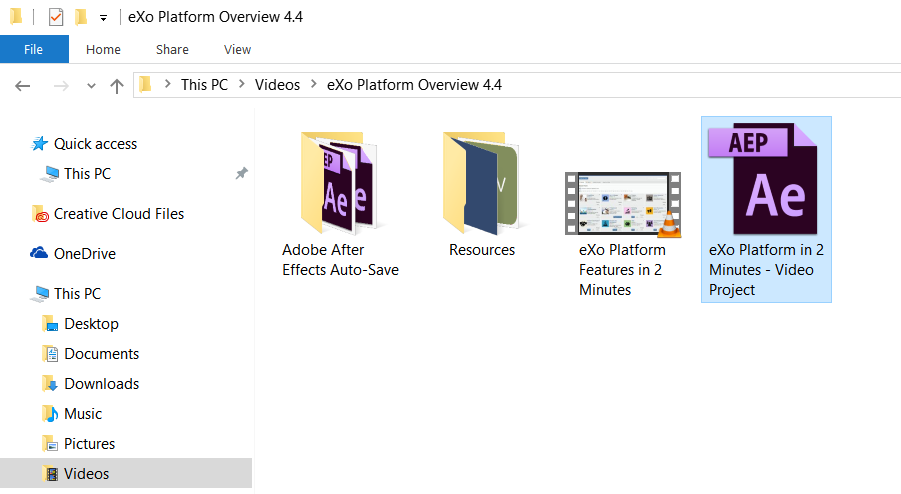Click the 'Resources' folder name label
901x494 pixels.
(x=482, y=250)
